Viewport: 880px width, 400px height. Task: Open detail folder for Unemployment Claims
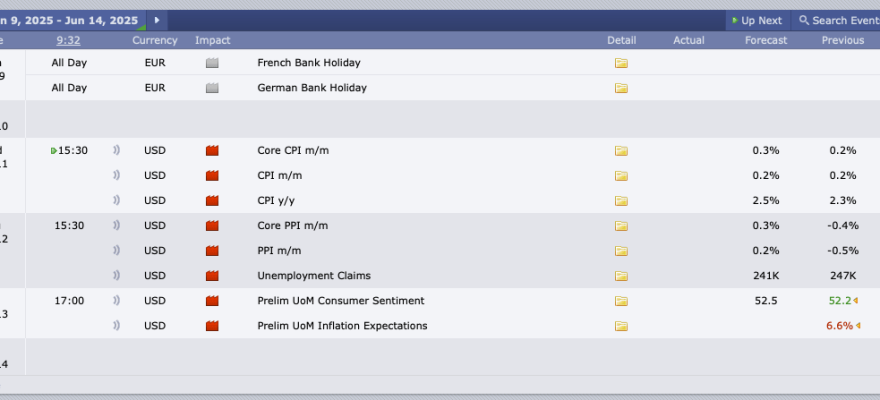(621, 275)
